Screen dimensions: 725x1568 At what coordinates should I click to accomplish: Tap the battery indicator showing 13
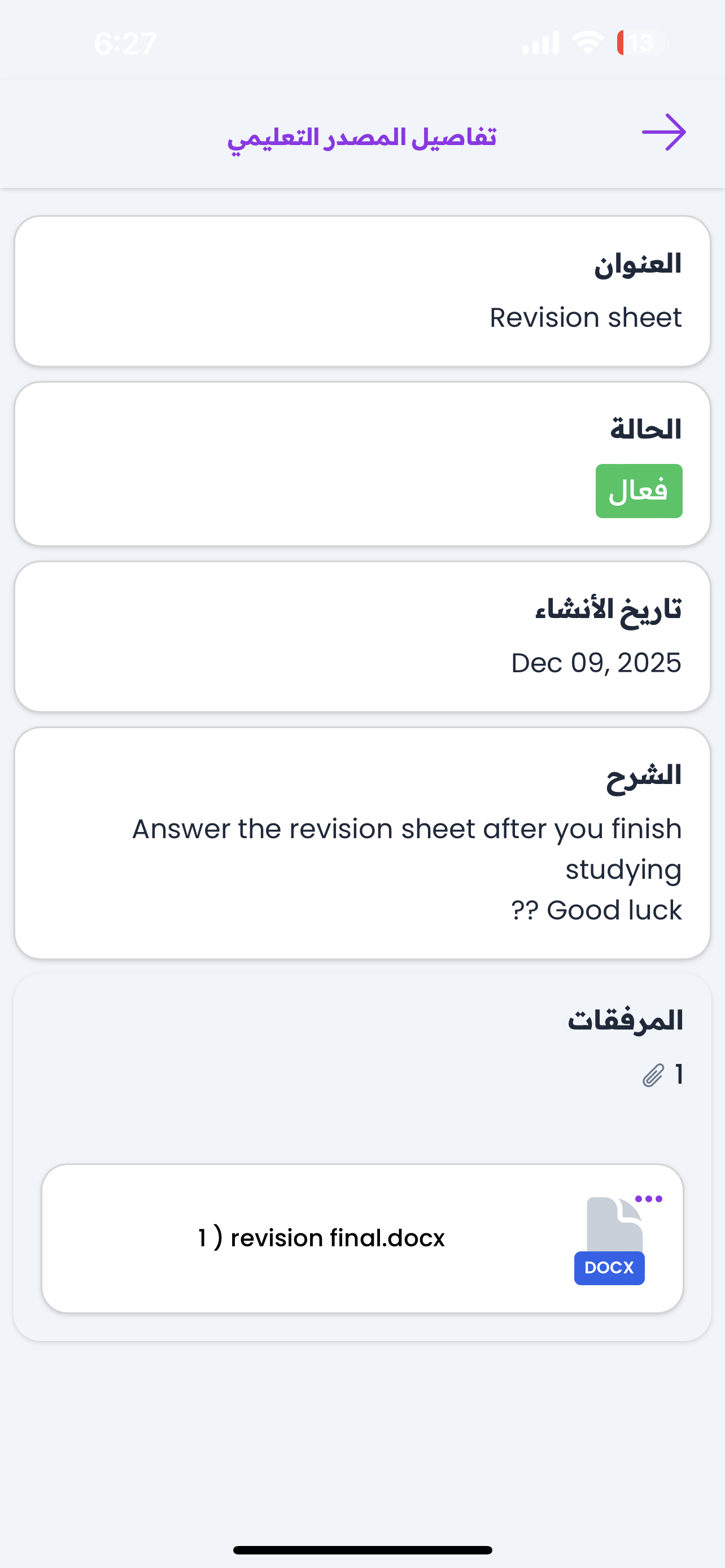click(x=641, y=42)
